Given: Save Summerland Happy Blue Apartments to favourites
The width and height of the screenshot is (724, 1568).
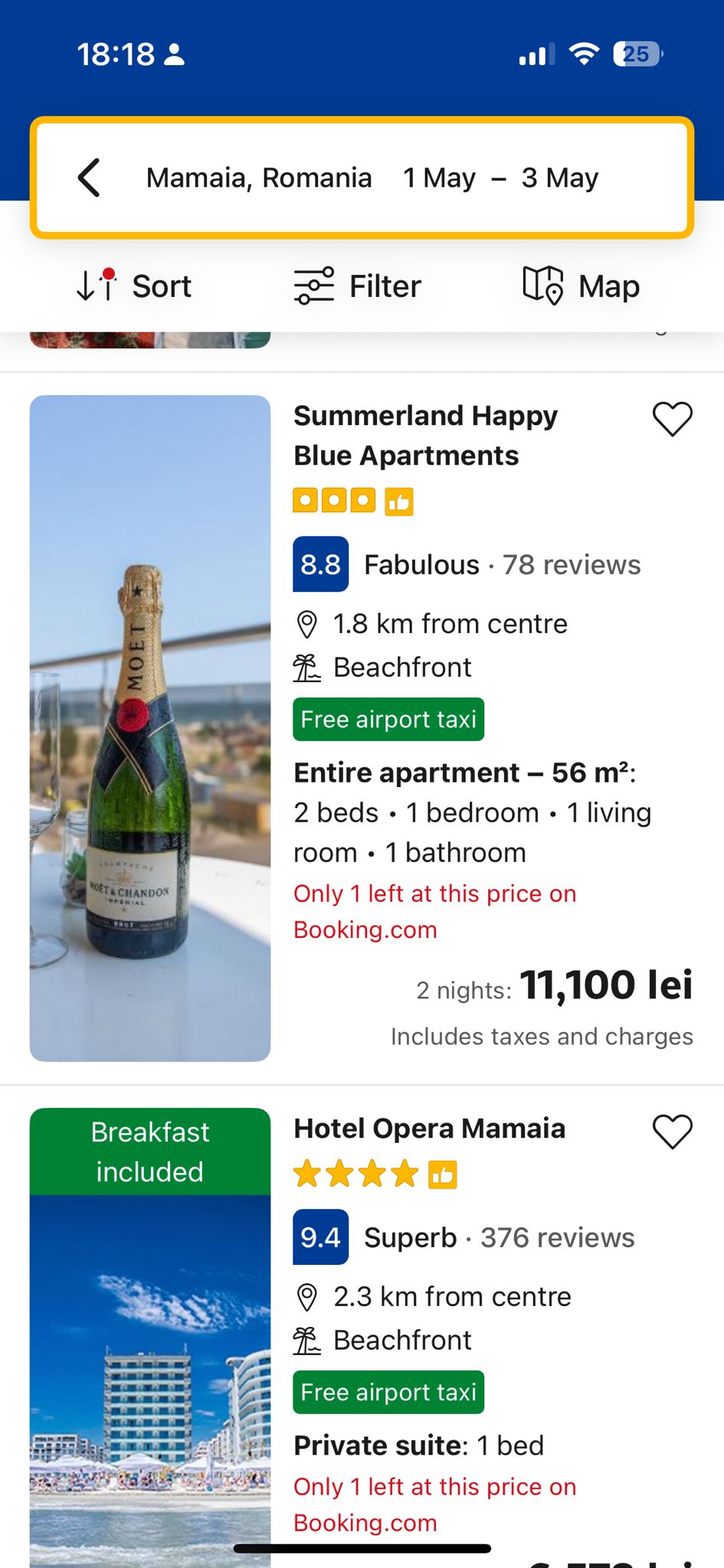Looking at the screenshot, I should (x=672, y=419).
